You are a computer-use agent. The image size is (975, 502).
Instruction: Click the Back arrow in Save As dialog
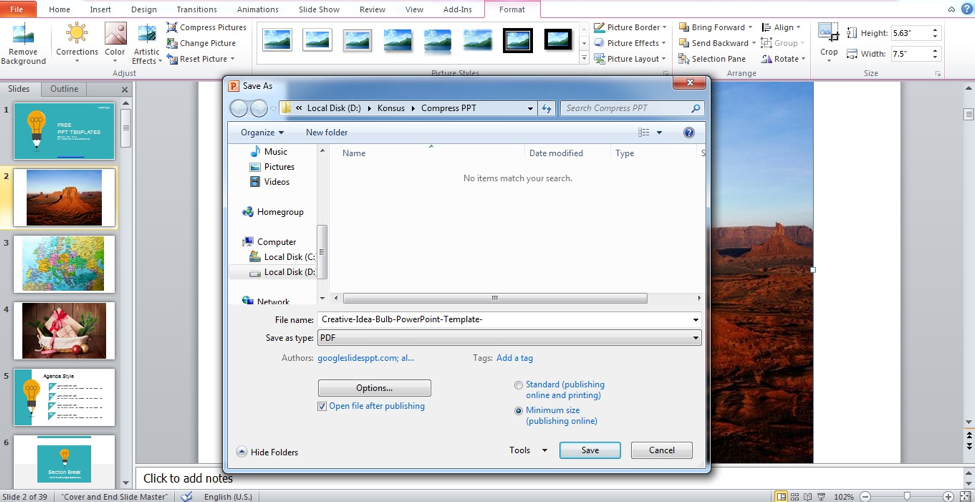239,108
